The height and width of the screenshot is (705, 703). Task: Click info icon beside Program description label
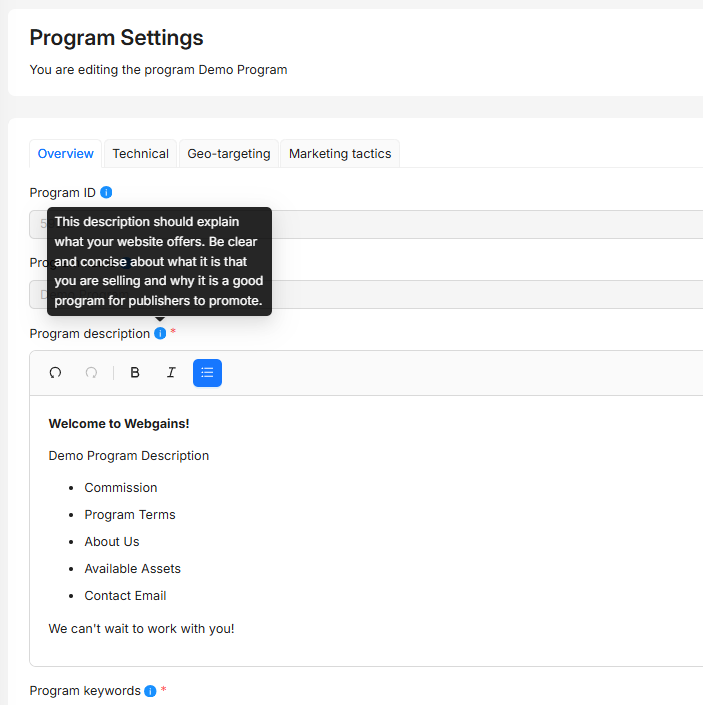click(x=160, y=333)
